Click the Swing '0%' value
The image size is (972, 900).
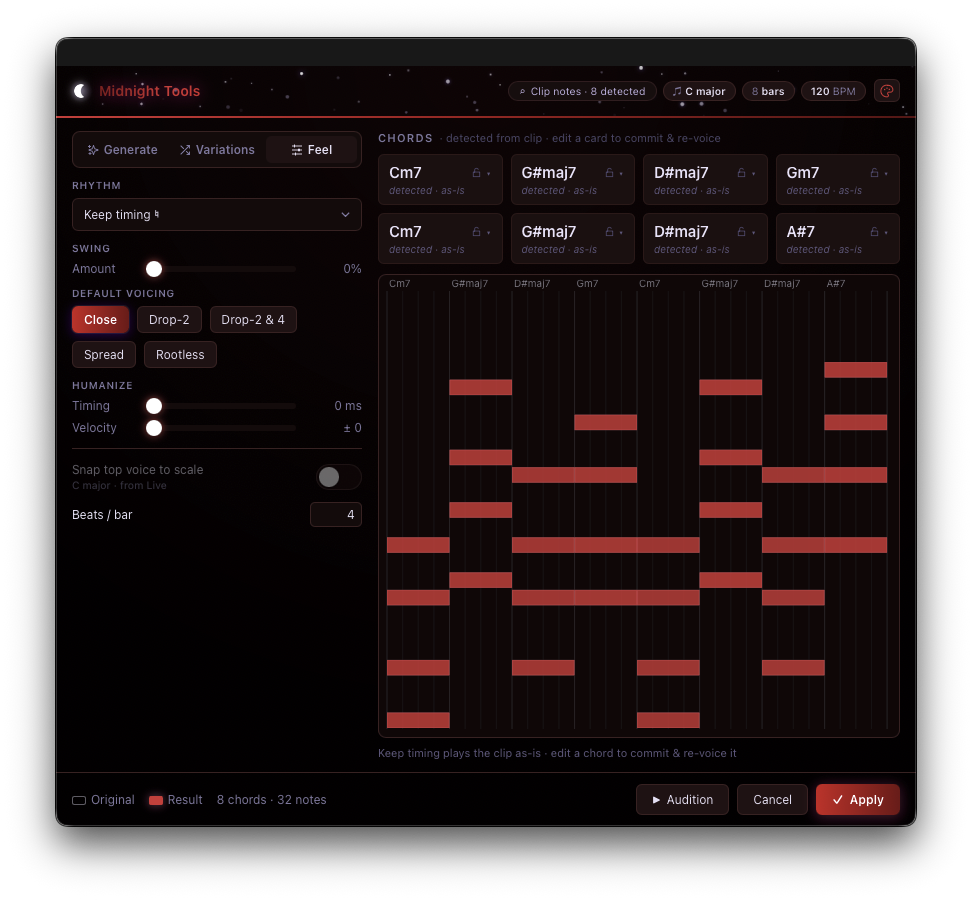352,268
